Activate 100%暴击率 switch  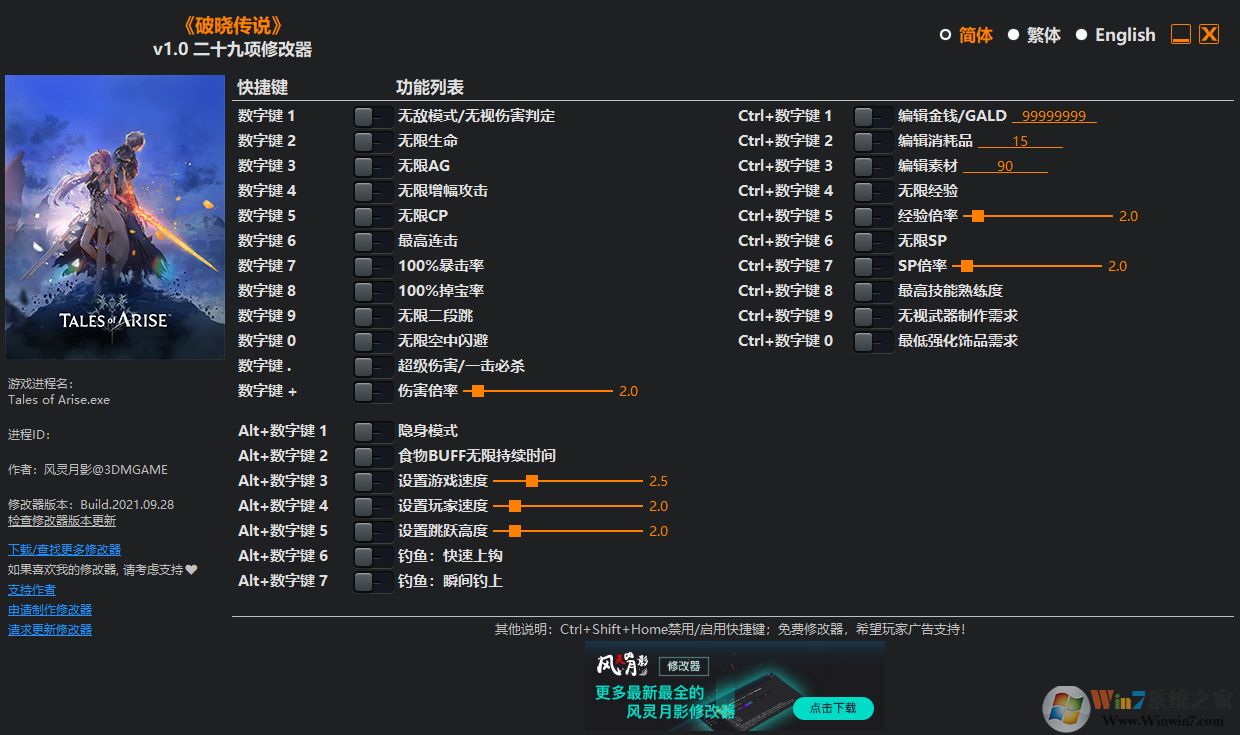point(373,265)
